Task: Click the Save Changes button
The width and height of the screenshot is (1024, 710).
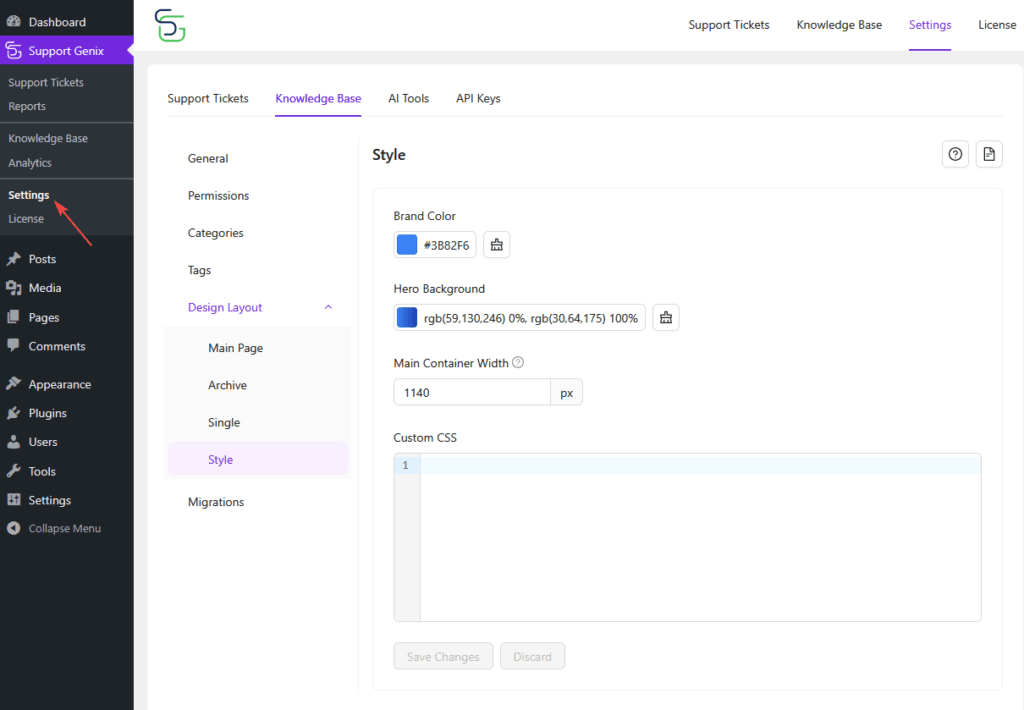Action: 443,656
